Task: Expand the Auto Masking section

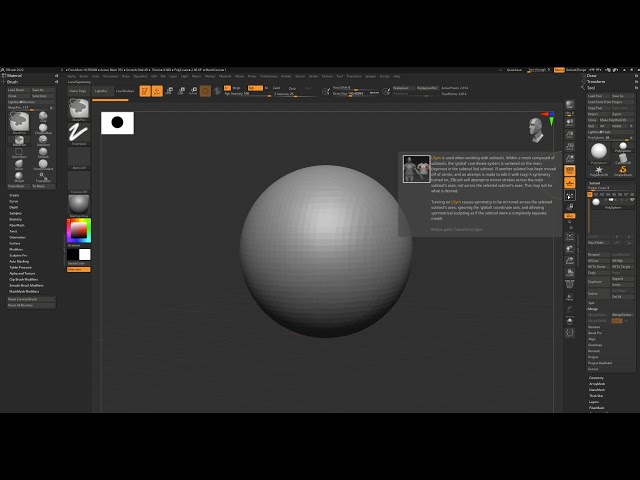Action: 19,261
